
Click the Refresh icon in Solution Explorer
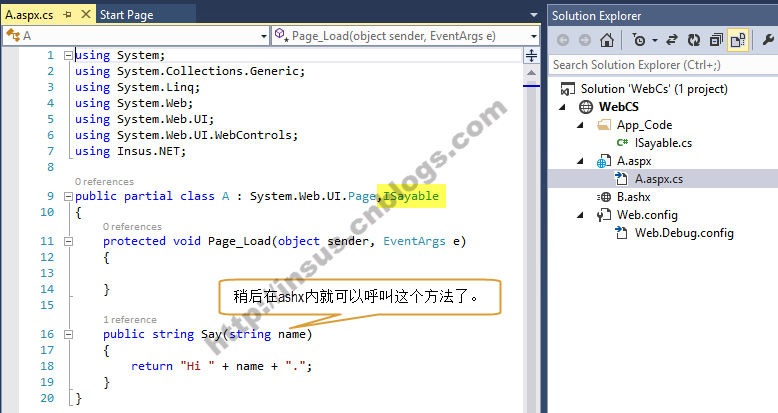[x=694, y=40]
